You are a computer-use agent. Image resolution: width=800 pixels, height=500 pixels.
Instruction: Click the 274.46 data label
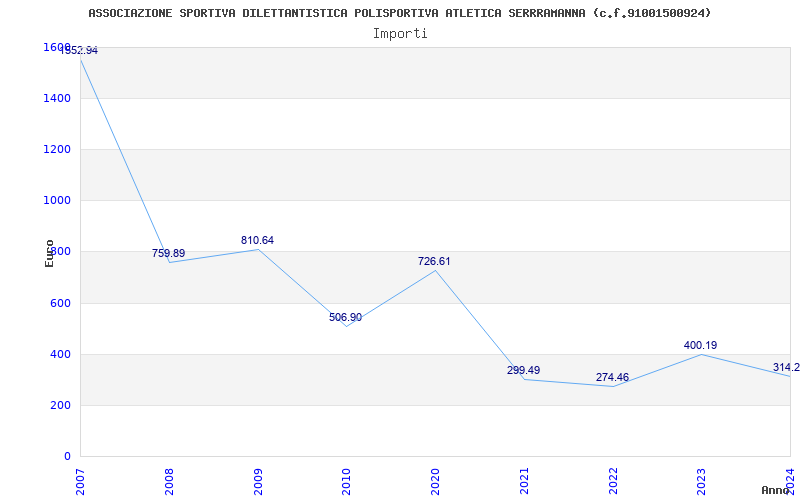612,378
